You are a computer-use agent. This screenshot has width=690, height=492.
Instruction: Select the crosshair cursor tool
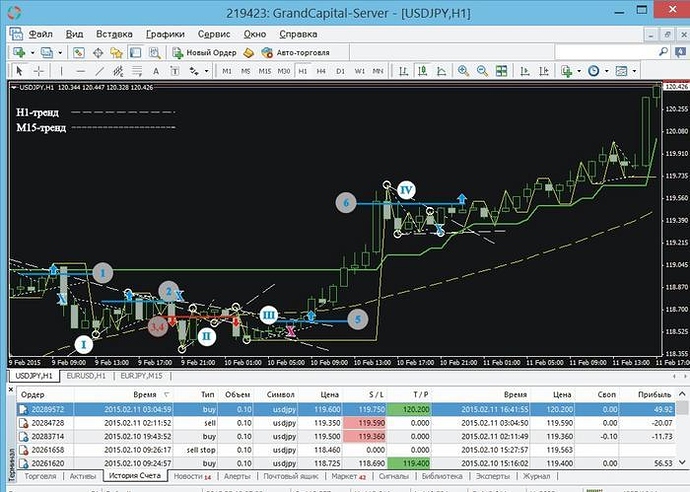point(38,71)
